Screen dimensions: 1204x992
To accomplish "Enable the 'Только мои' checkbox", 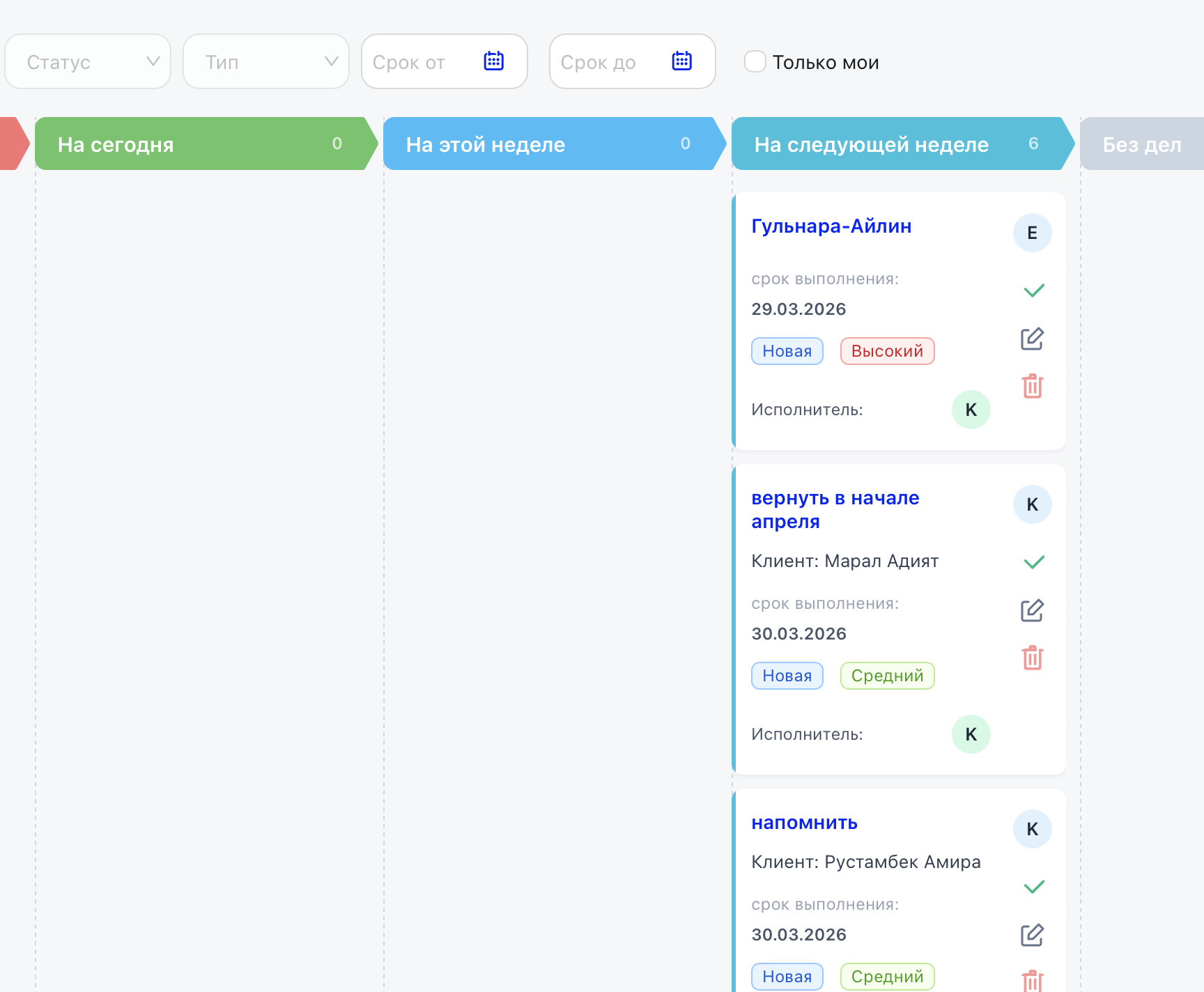I will coord(755,61).
